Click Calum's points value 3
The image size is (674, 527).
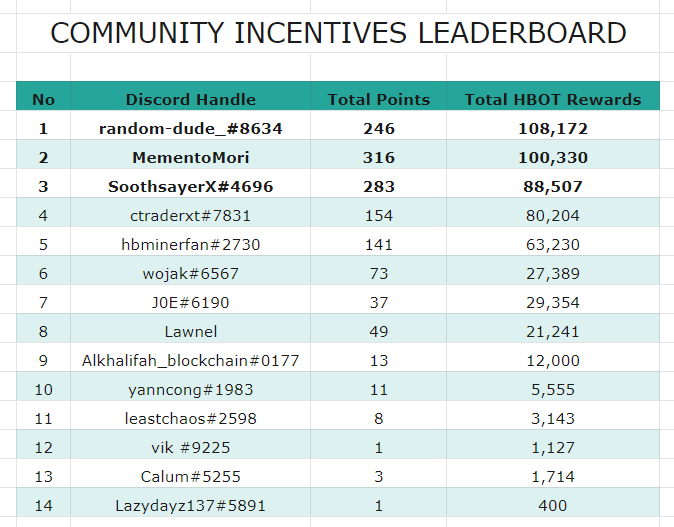pos(379,477)
